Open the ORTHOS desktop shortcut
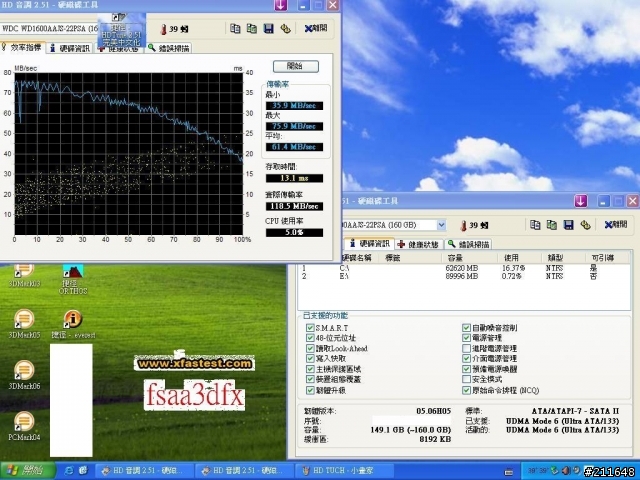 click(x=73, y=279)
